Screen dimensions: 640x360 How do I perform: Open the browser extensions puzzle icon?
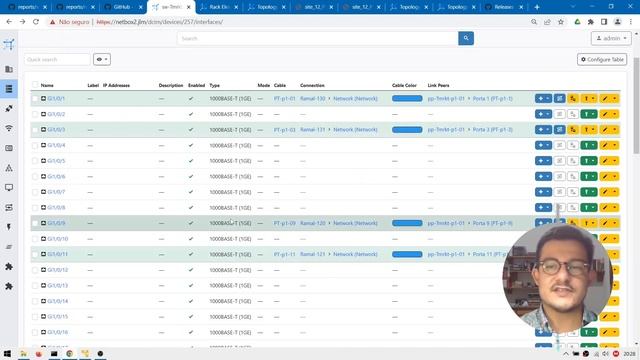point(591,22)
